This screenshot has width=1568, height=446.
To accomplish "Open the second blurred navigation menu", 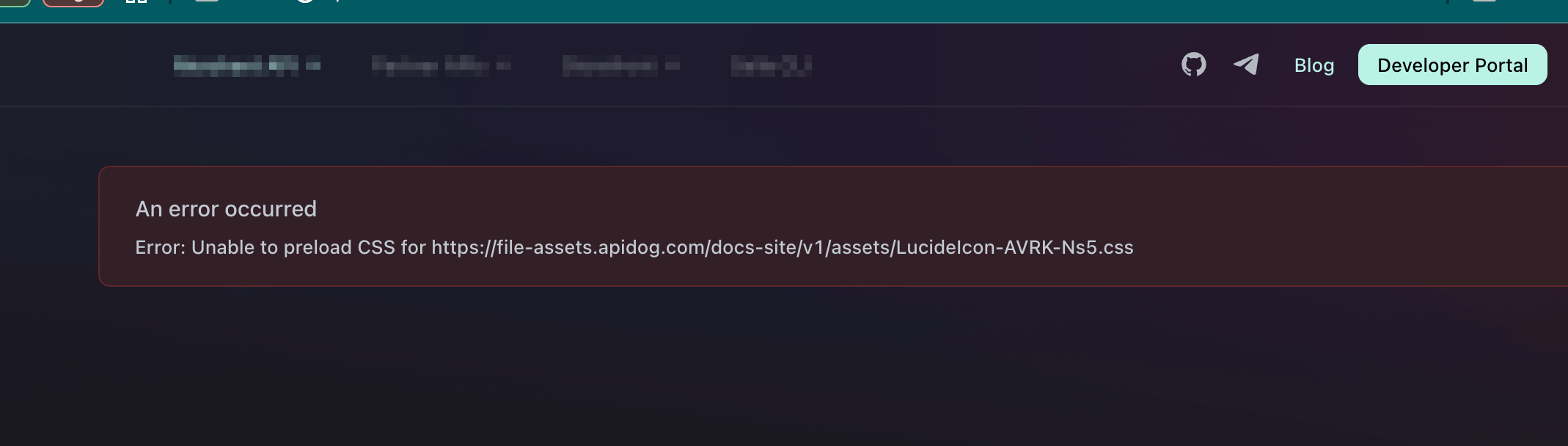I will point(431,66).
